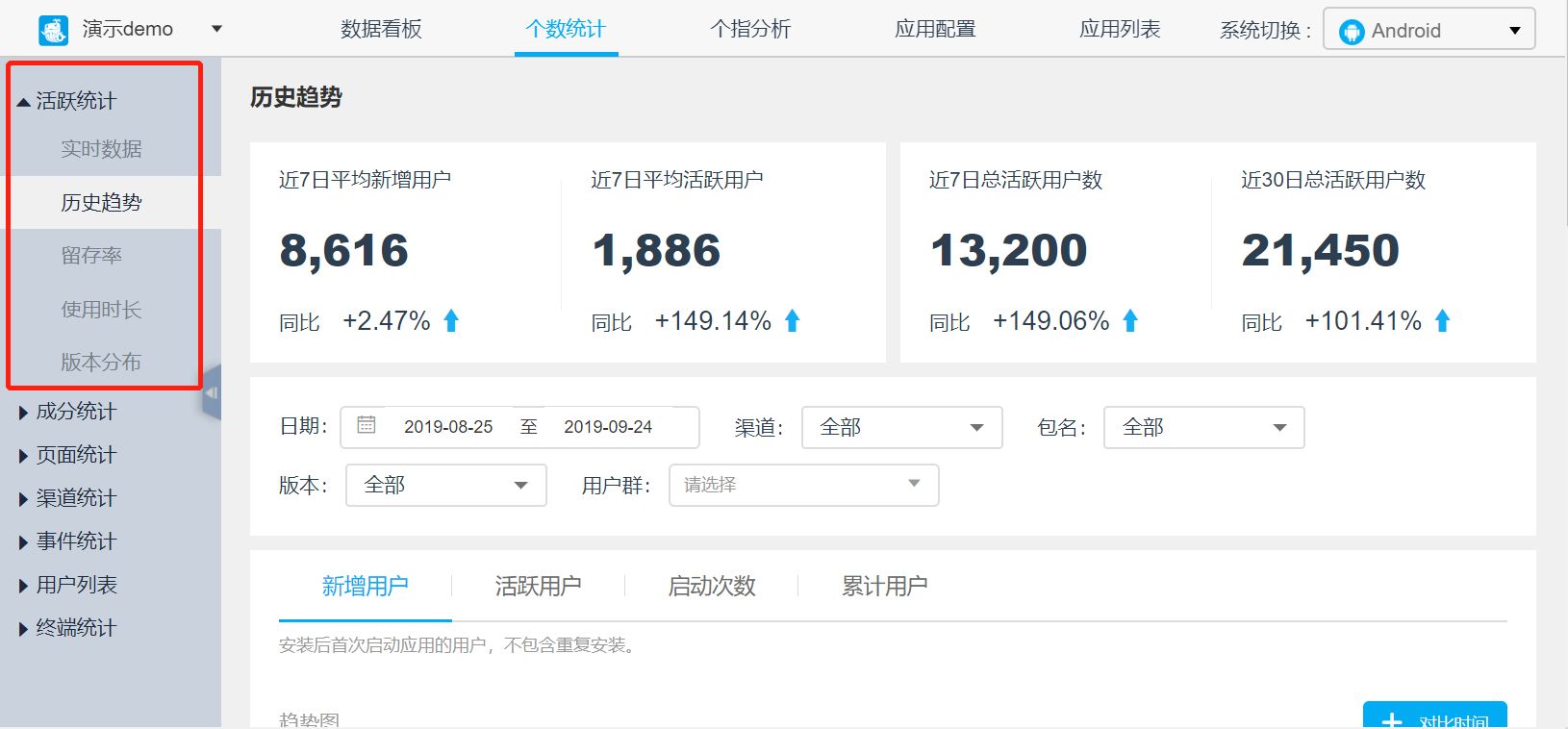Image resolution: width=1568 pixels, height=729 pixels.
Task: Switch to the 个指分析 tab
Action: (750, 30)
